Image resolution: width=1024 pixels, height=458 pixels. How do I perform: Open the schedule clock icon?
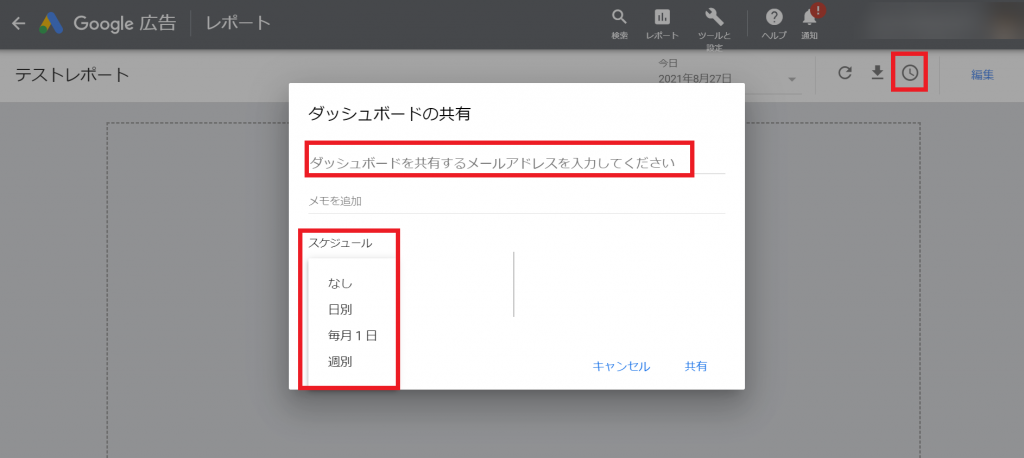910,73
